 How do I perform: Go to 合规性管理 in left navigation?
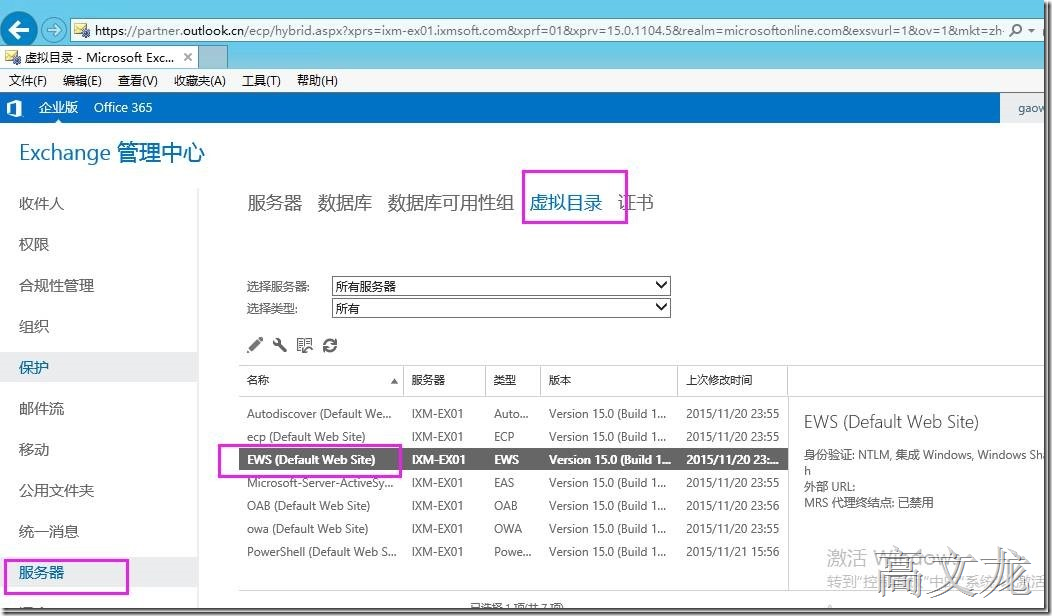tap(56, 285)
